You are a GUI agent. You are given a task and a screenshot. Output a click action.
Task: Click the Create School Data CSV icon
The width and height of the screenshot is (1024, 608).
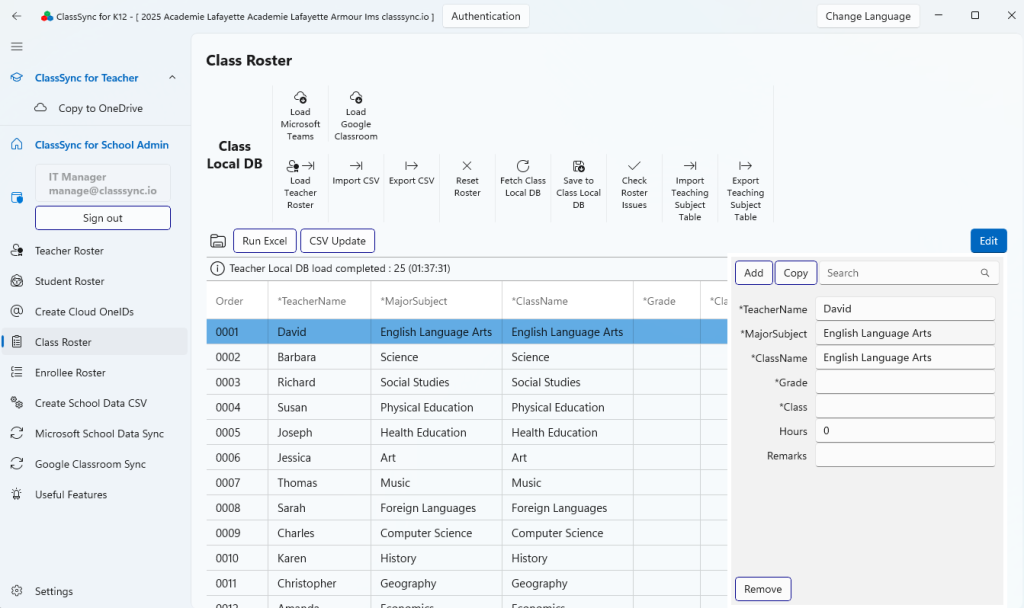(x=17, y=403)
